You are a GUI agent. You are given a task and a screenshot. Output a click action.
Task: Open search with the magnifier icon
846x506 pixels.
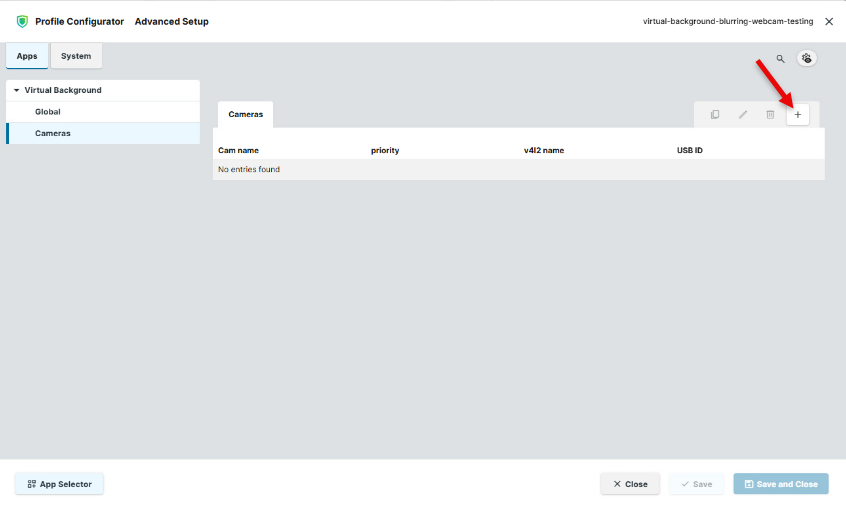click(x=781, y=59)
